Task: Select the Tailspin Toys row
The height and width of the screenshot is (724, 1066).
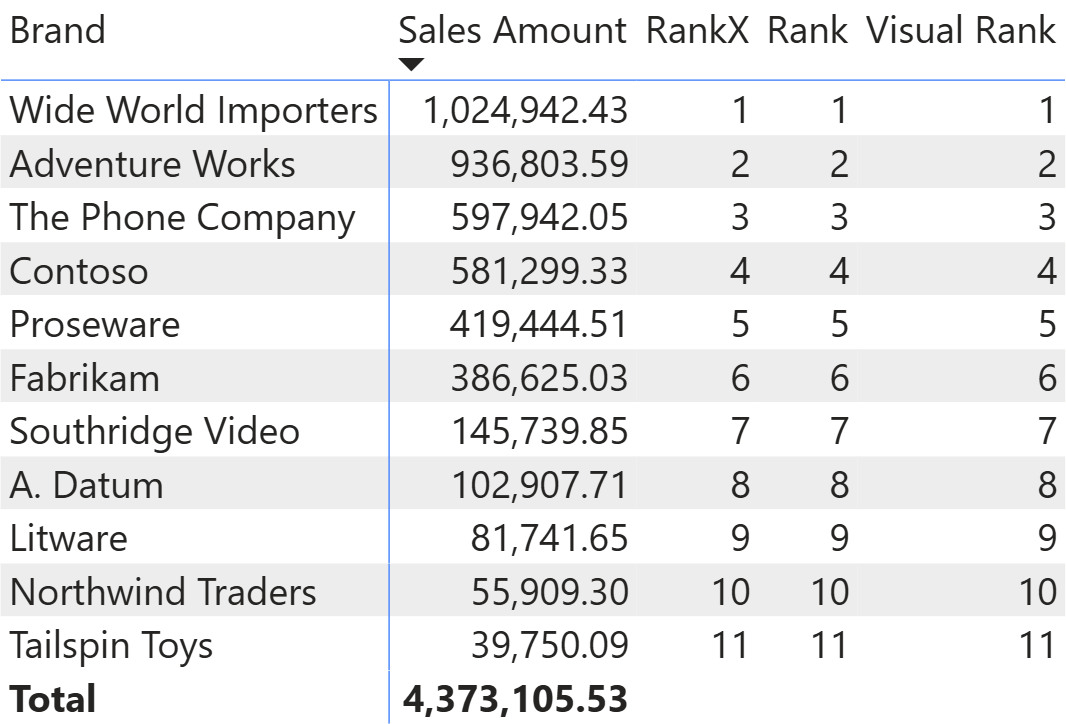Action: (111, 646)
